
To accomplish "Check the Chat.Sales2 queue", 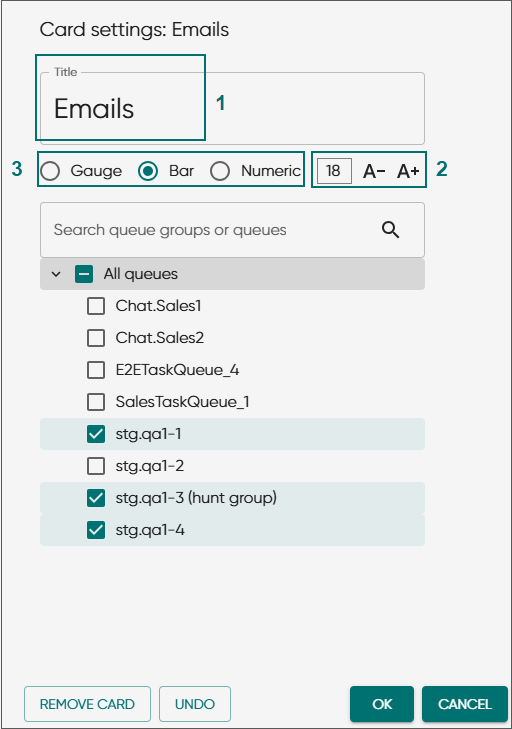I will coord(96,338).
